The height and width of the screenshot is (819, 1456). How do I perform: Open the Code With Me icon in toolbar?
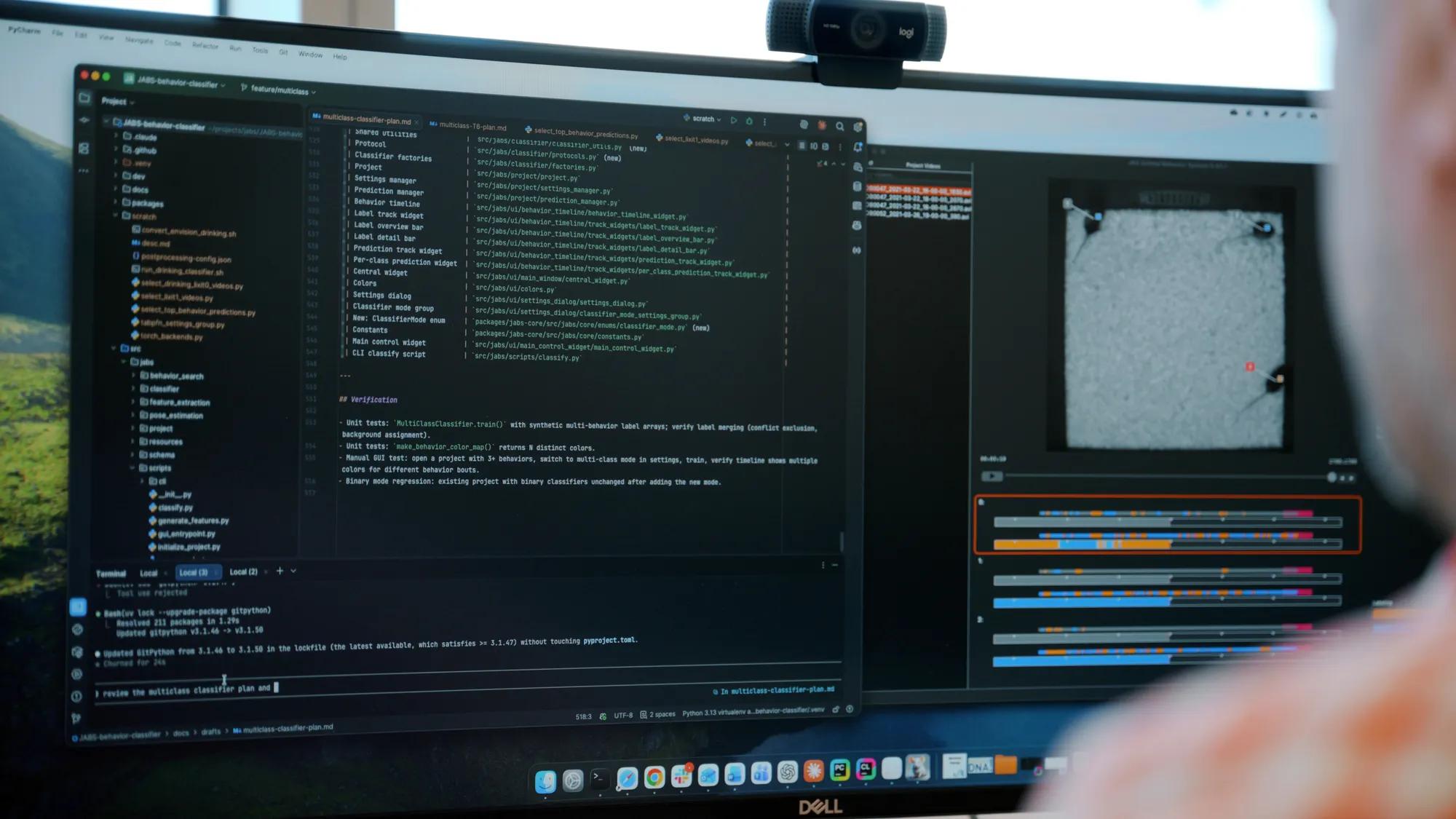(x=804, y=124)
